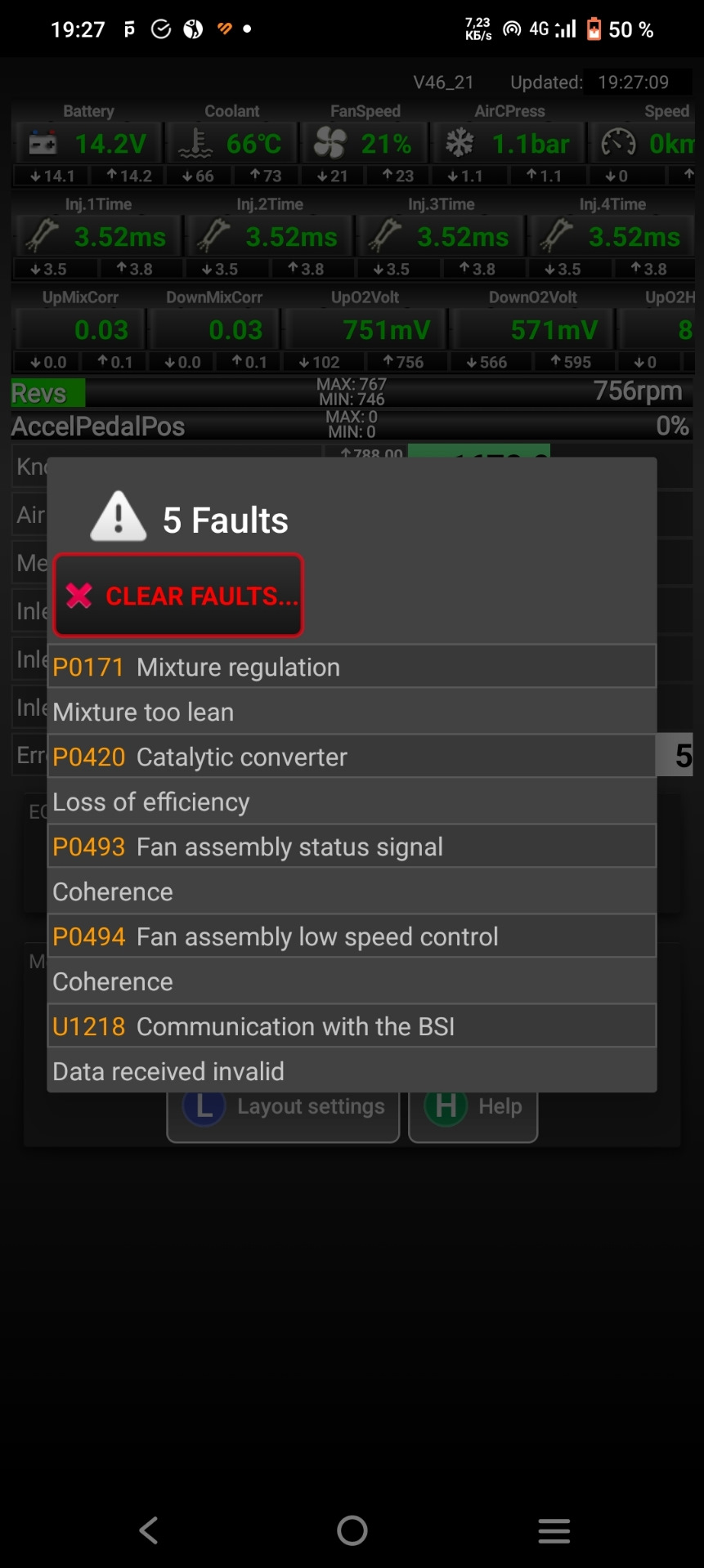
Task: Select fault P0494 Fan low speed control
Action: (x=352, y=936)
